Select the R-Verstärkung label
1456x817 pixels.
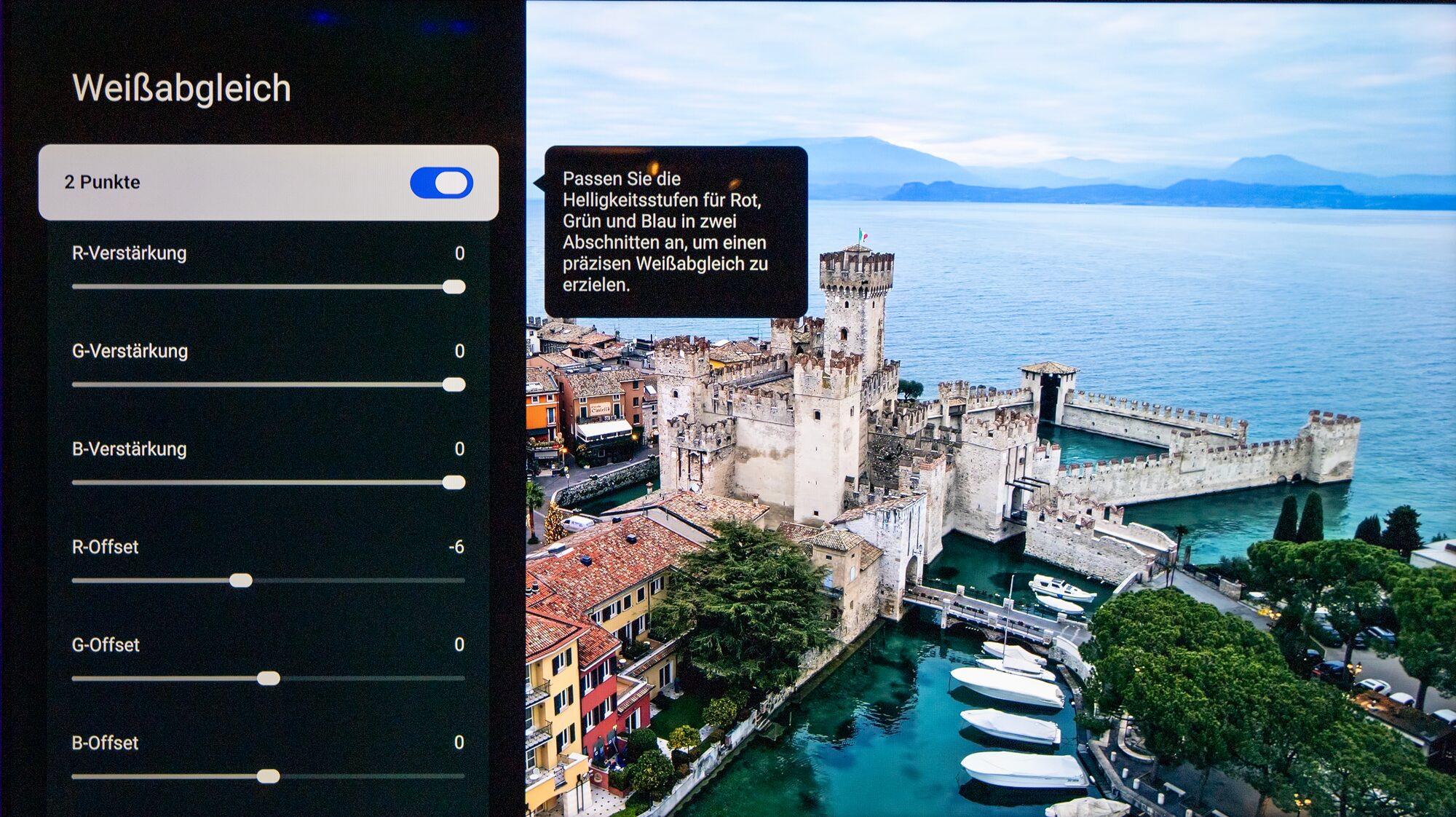(129, 253)
